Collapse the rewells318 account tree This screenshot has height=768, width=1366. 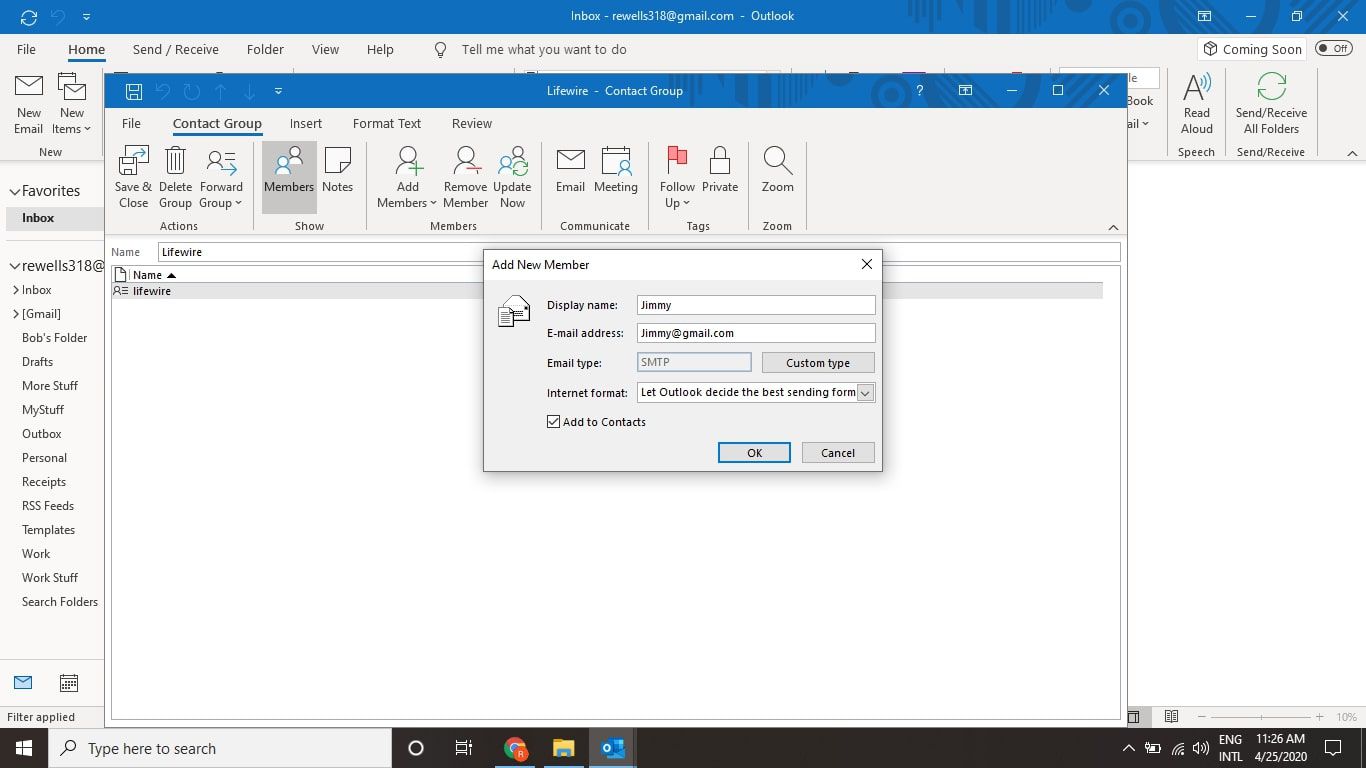pos(15,266)
